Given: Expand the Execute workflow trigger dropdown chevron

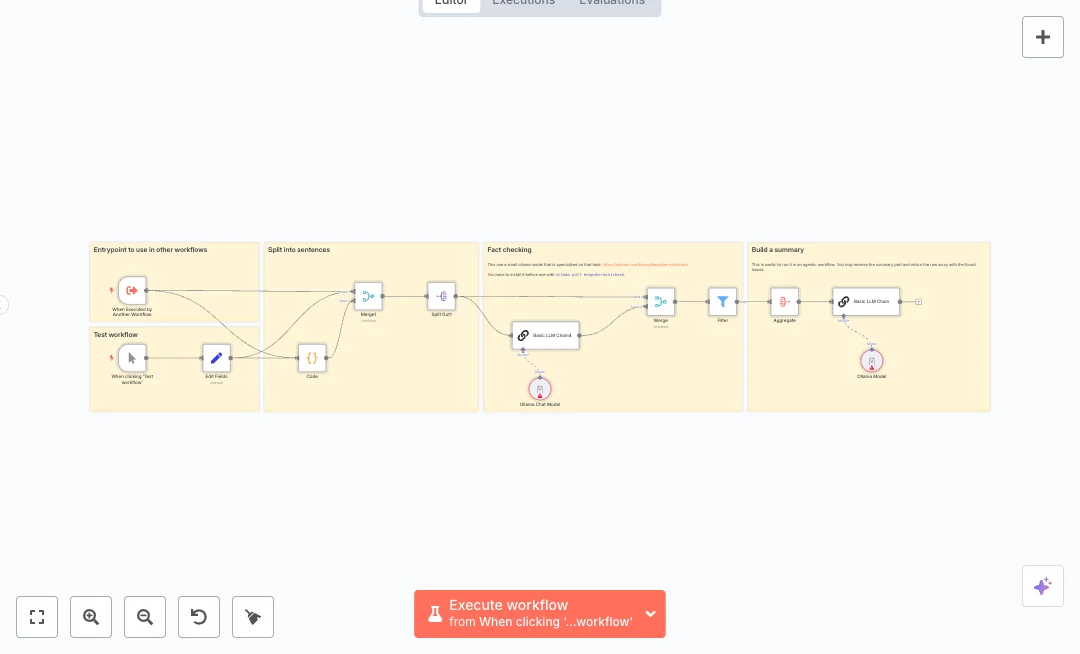Looking at the screenshot, I should [x=651, y=614].
